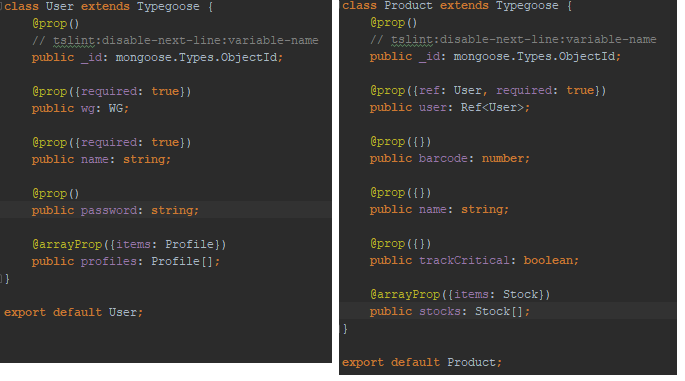Click the 'trackCritical' field name
The height and width of the screenshot is (381, 685).
pos(464,260)
